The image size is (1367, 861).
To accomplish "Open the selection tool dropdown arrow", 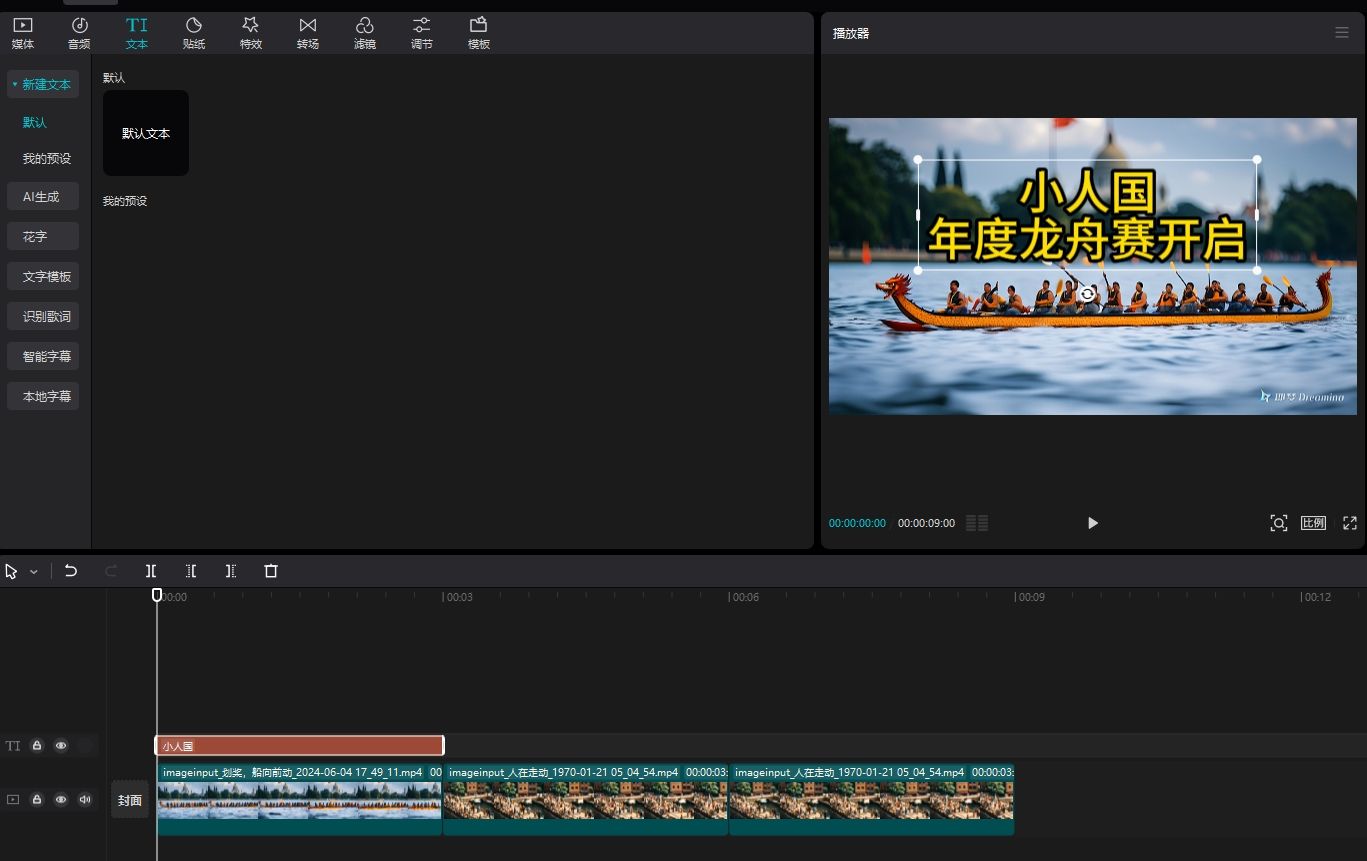I will 34,572.
